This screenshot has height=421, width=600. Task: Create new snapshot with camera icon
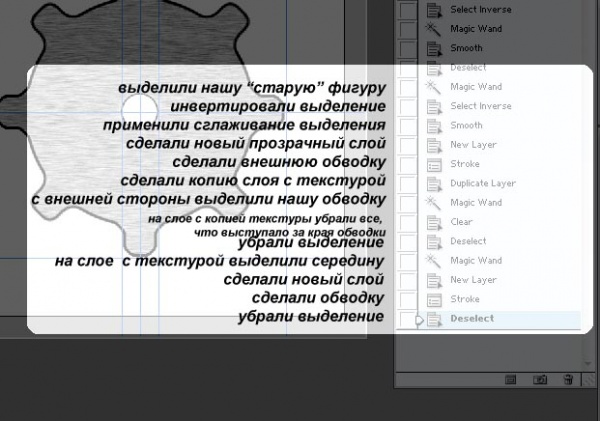coord(540,380)
